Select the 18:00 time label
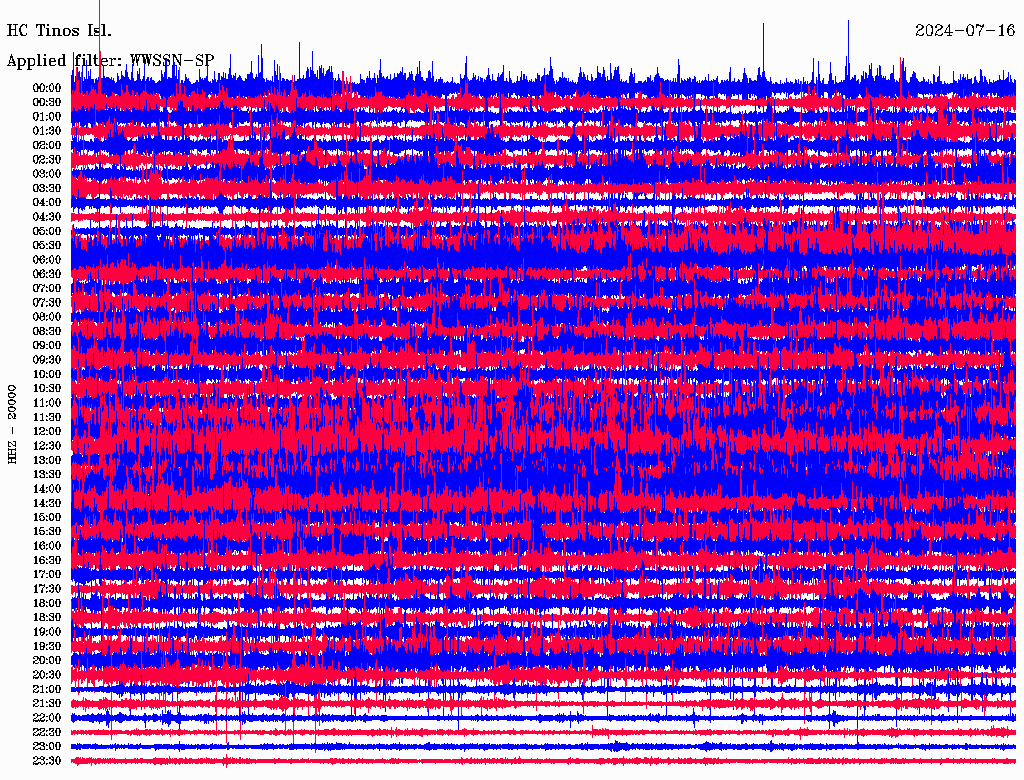Viewport: 1024px width, 780px height. pos(47,604)
